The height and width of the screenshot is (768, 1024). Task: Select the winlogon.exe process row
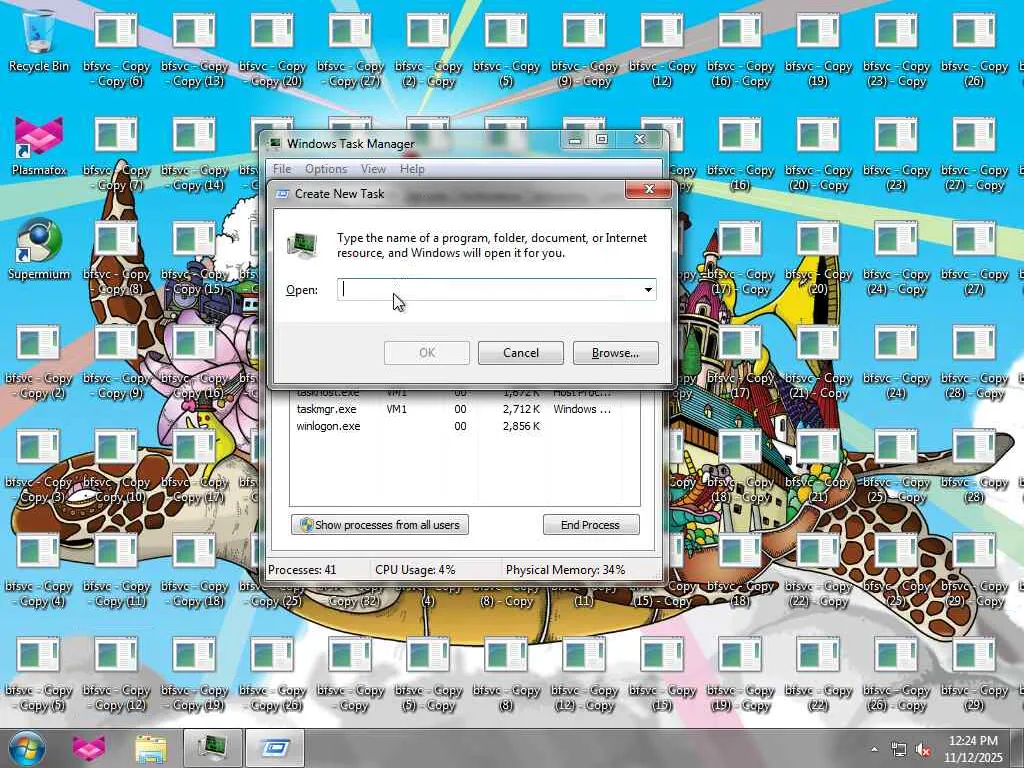click(x=464, y=426)
